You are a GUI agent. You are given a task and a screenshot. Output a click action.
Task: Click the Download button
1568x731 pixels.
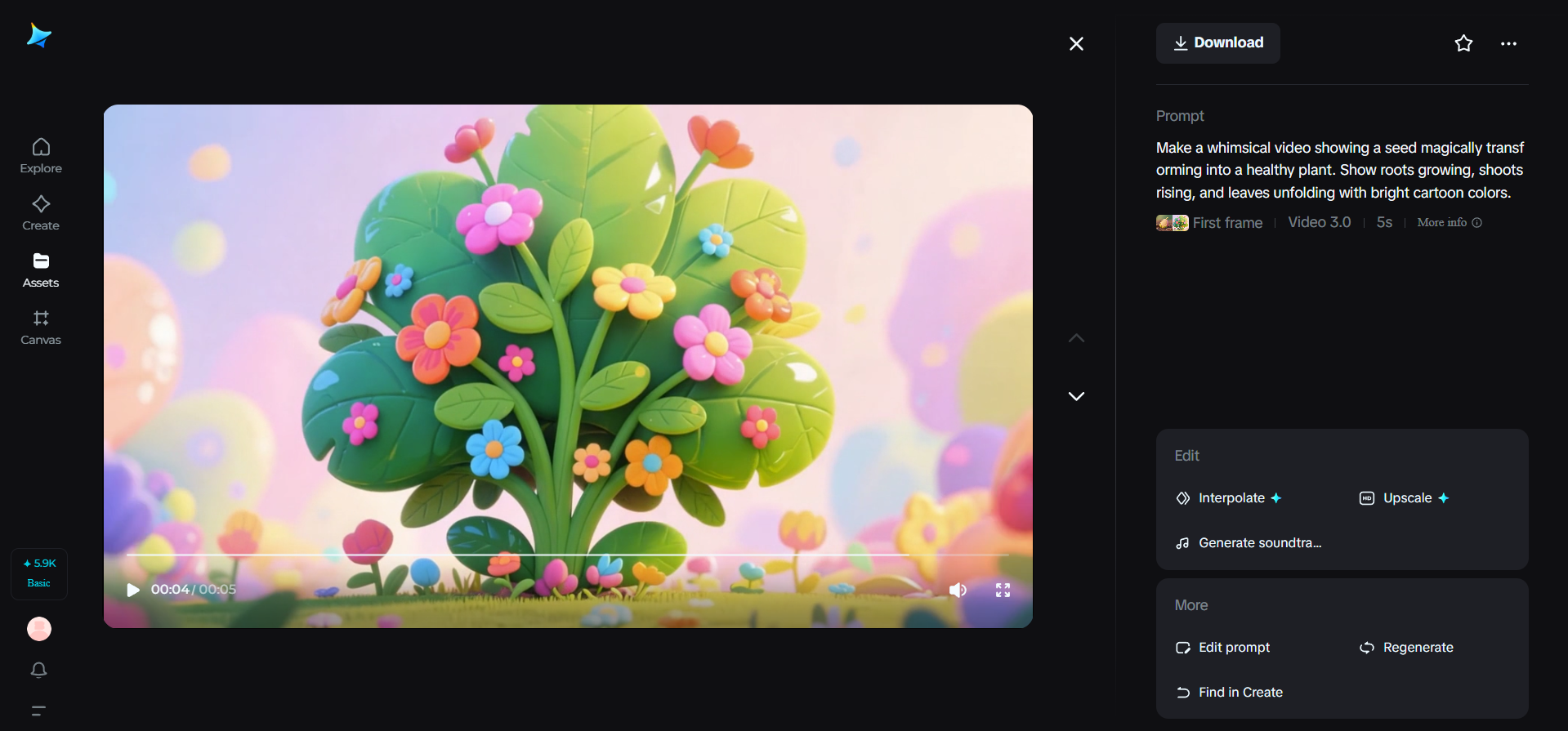pos(1217,43)
